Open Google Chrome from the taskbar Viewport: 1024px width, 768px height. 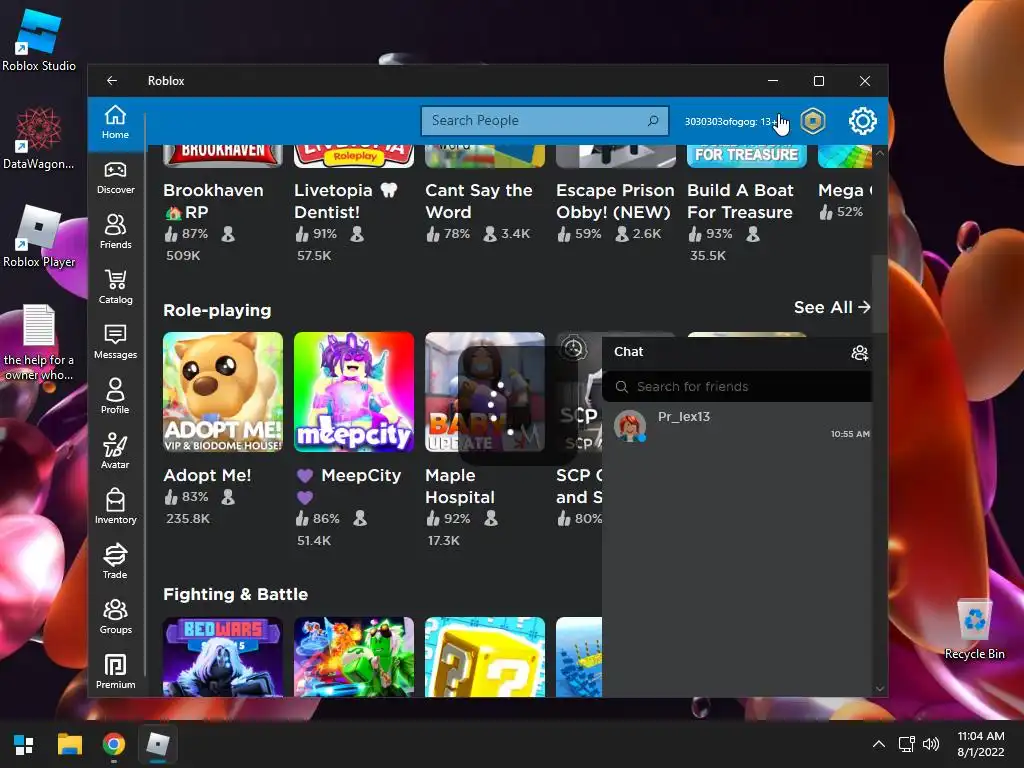(114, 744)
